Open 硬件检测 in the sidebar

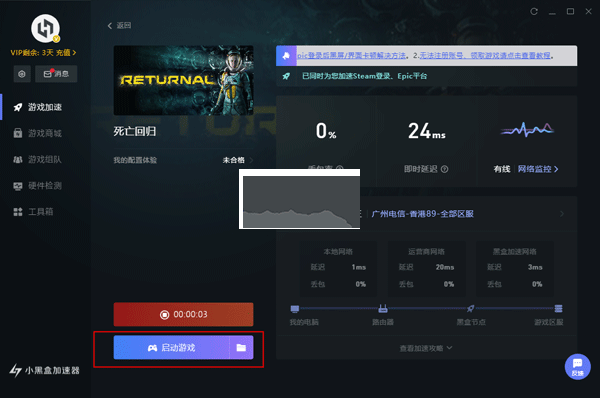pyautogui.click(x=45, y=186)
